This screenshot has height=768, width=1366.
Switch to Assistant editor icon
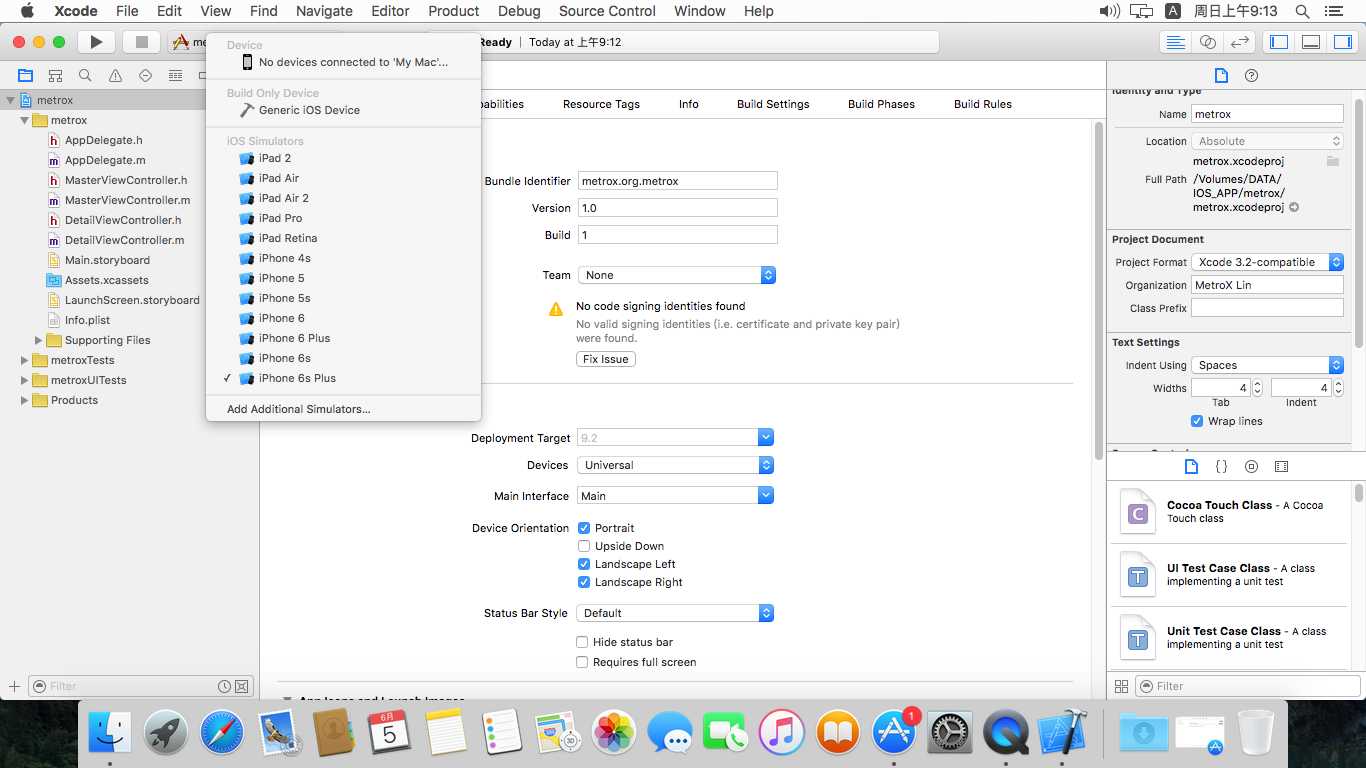(x=1208, y=42)
